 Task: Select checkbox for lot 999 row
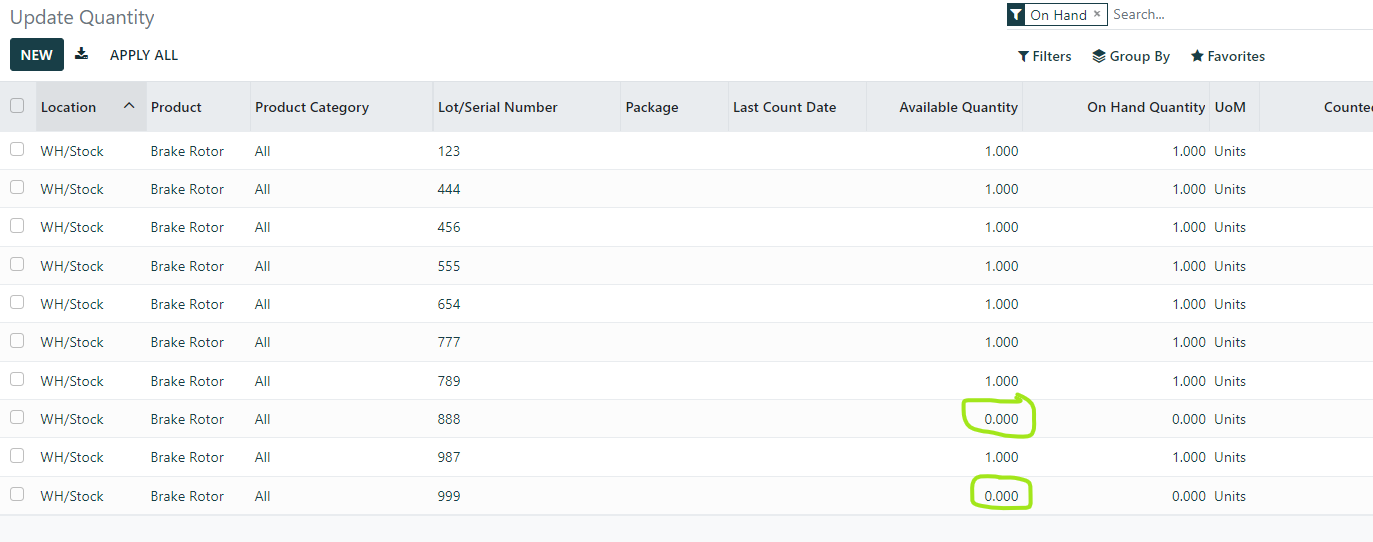coord(17,493)
